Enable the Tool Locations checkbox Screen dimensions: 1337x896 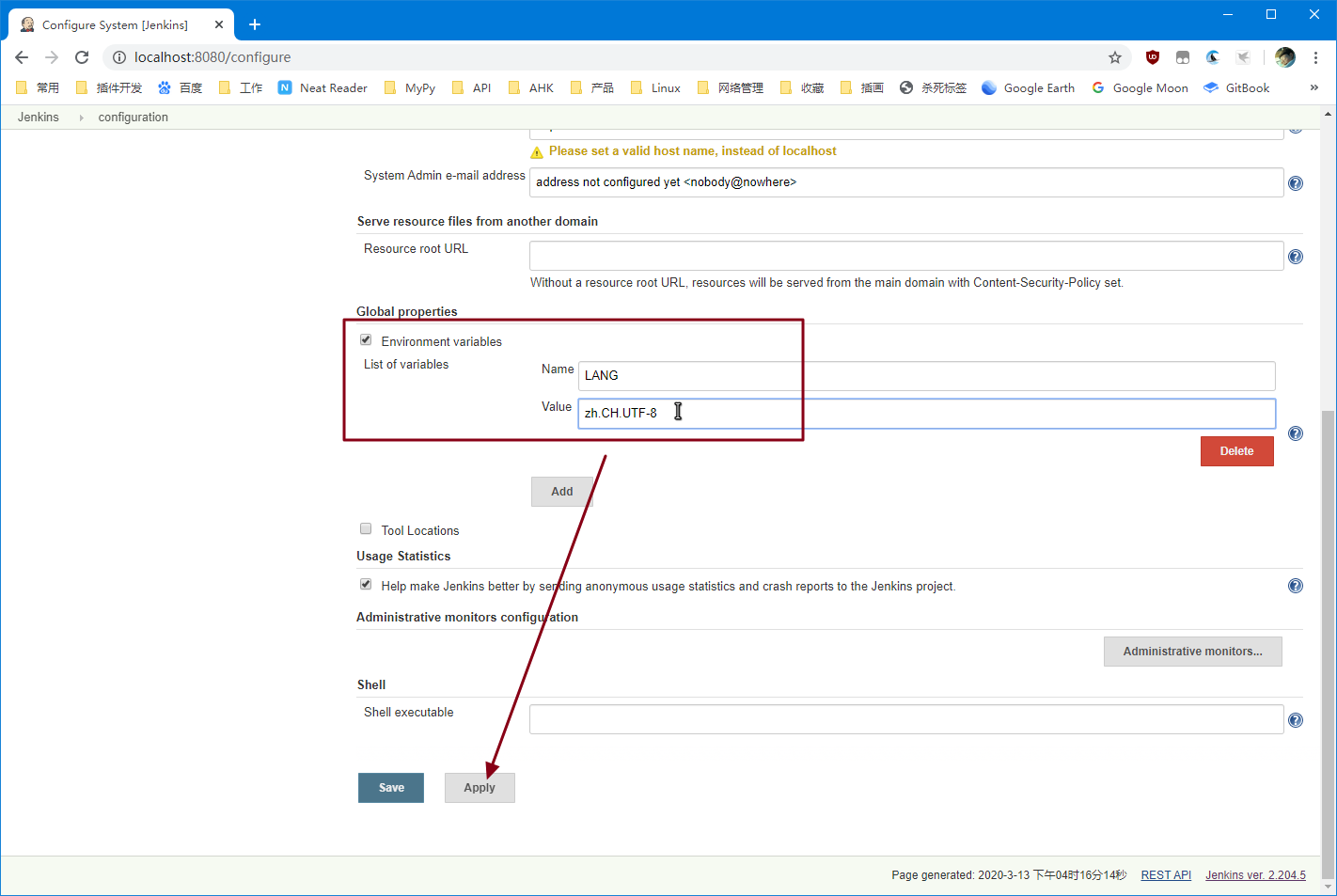point(366,528)
